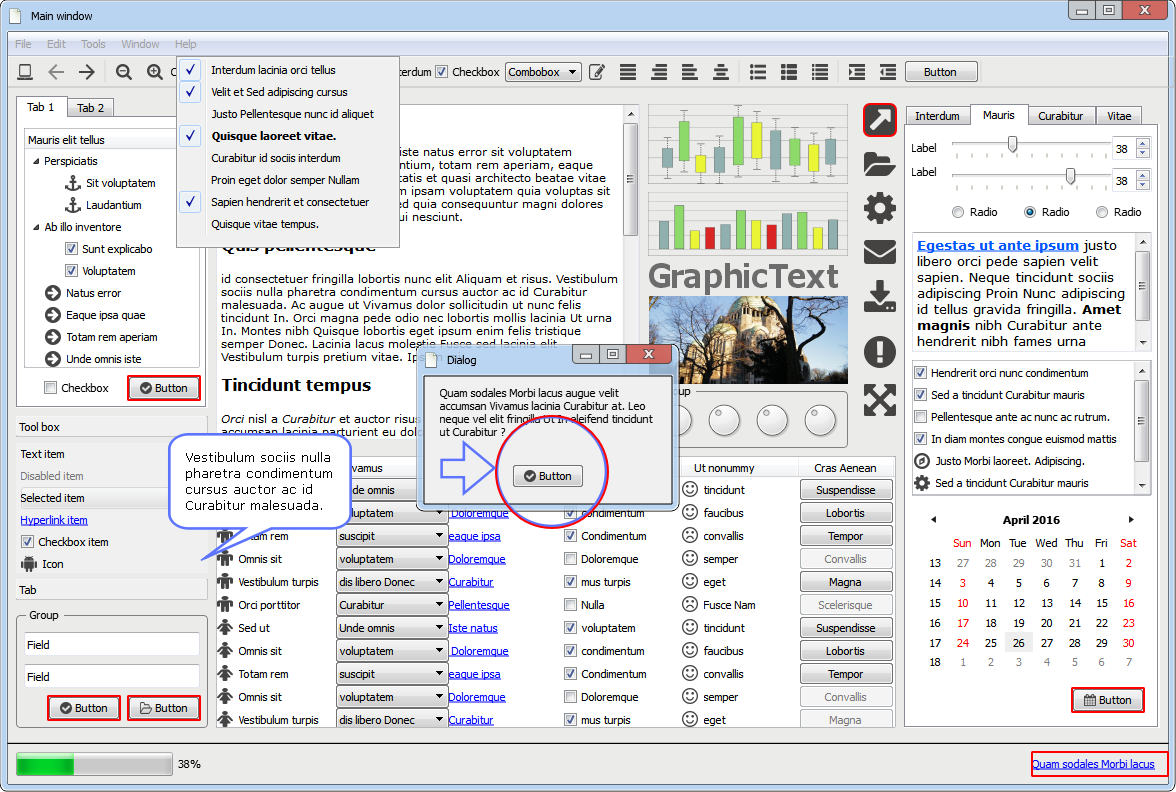
Task: Collapse the Perspiciatis tree node
Action: point(36,161)
